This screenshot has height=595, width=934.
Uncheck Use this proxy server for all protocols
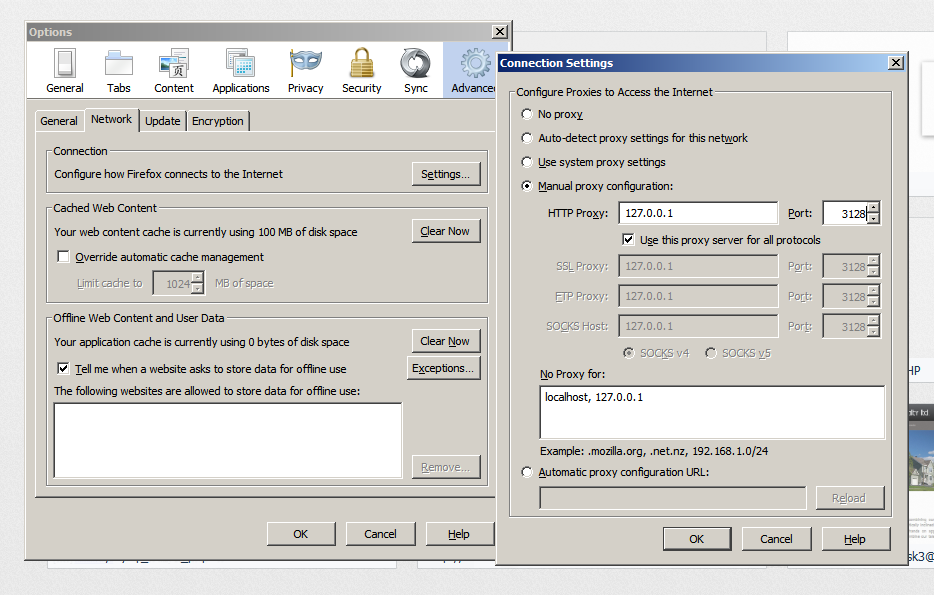click(x=629, y=239)
